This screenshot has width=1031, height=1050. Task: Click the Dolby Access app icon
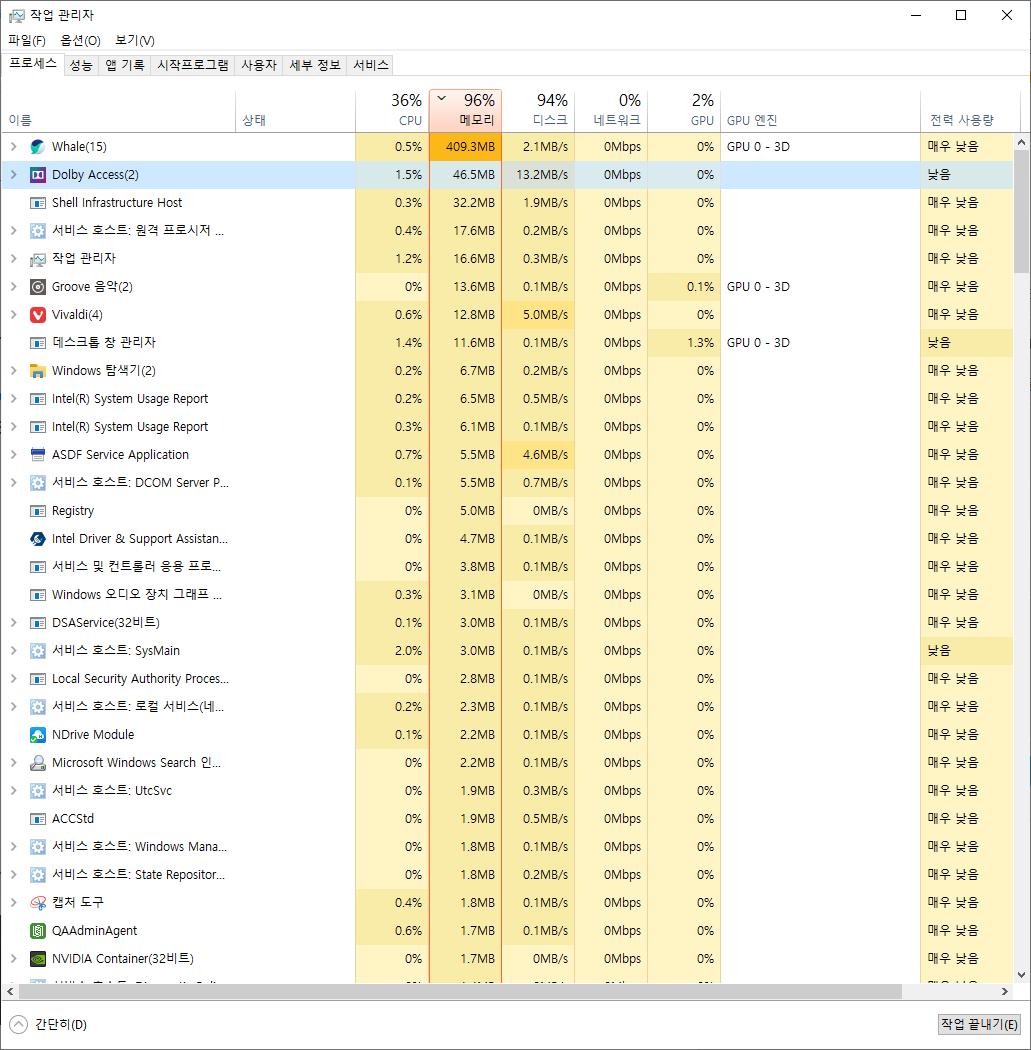(38, 175)
